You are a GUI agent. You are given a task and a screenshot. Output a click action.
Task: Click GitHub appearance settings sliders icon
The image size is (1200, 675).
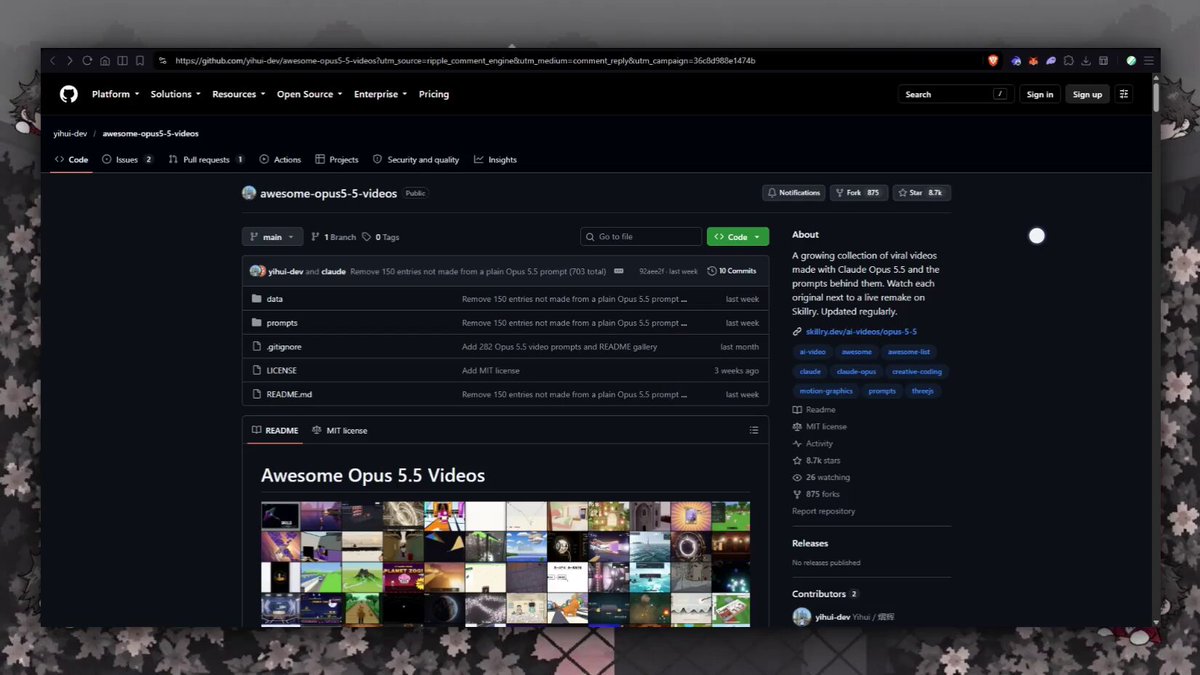pos(1124,94)
